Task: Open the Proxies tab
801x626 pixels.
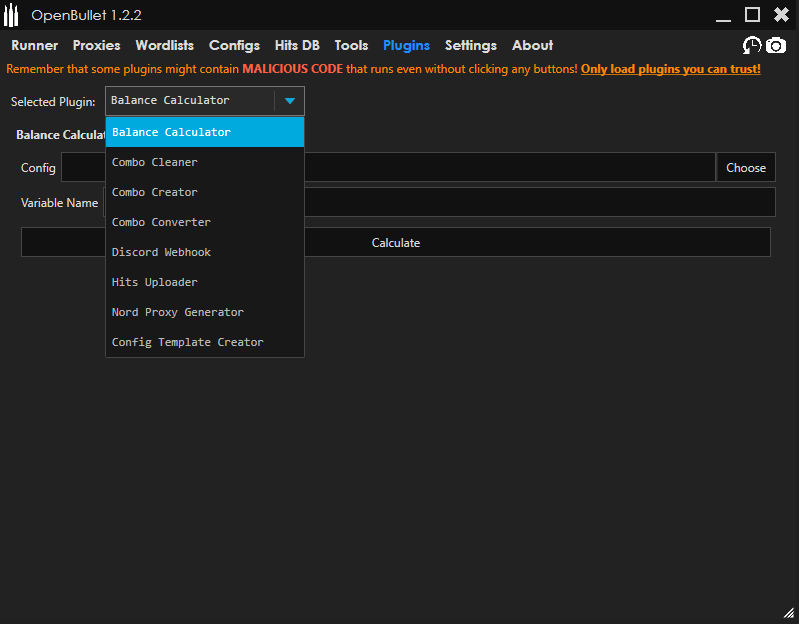Action: [97, 45]
